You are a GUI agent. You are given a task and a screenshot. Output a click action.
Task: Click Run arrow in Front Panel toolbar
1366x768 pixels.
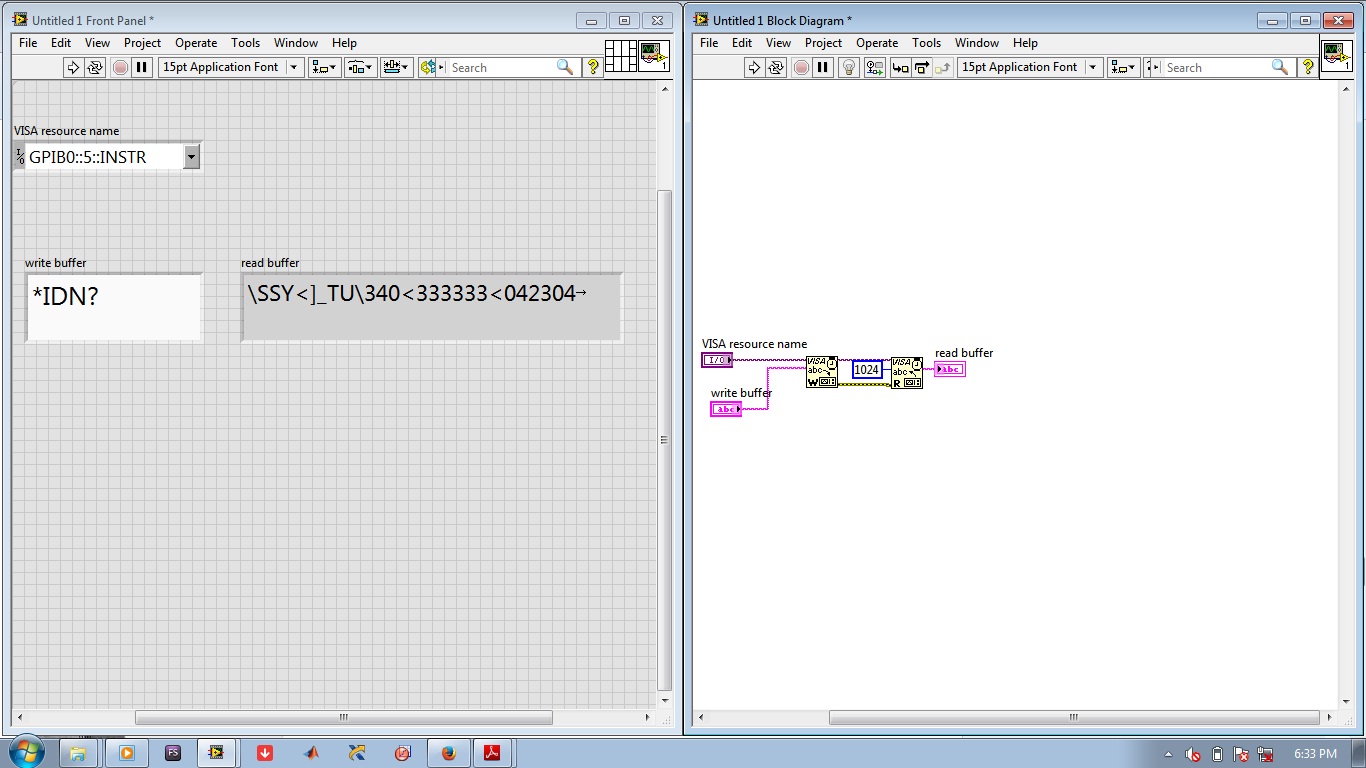[x=72, y=67]
